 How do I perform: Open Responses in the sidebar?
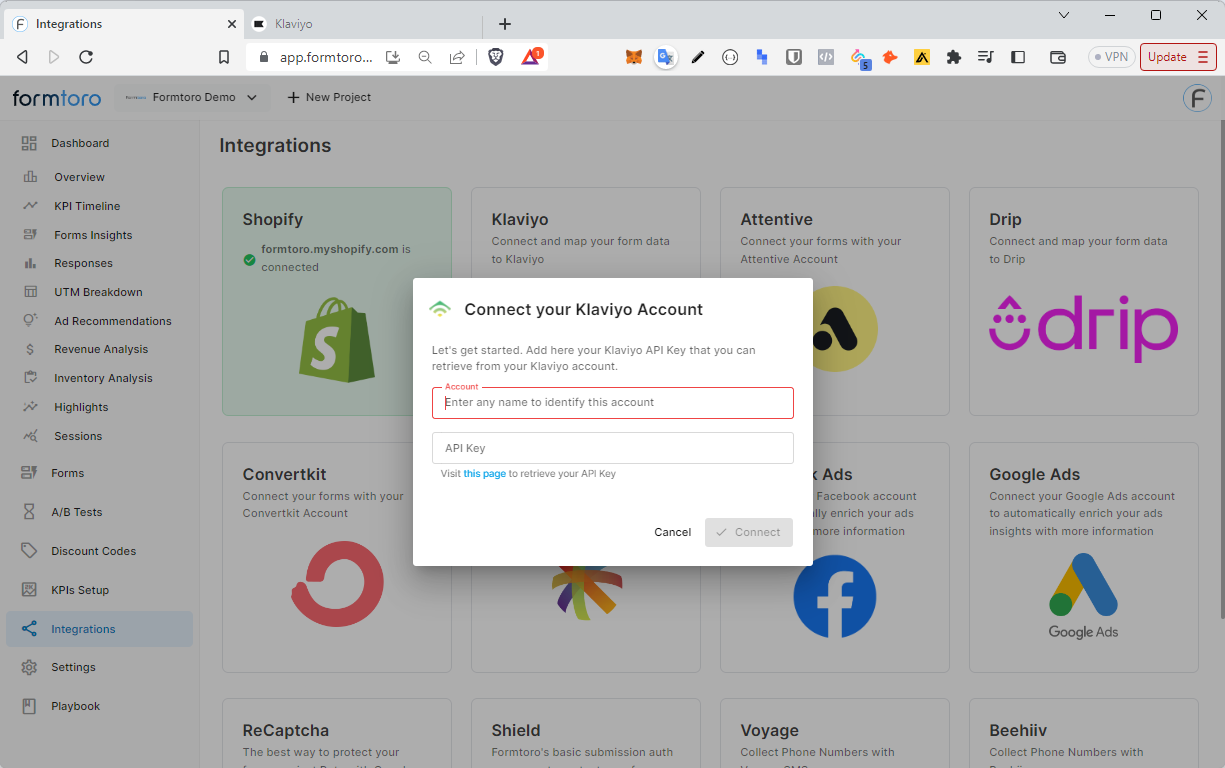[83, 263]
